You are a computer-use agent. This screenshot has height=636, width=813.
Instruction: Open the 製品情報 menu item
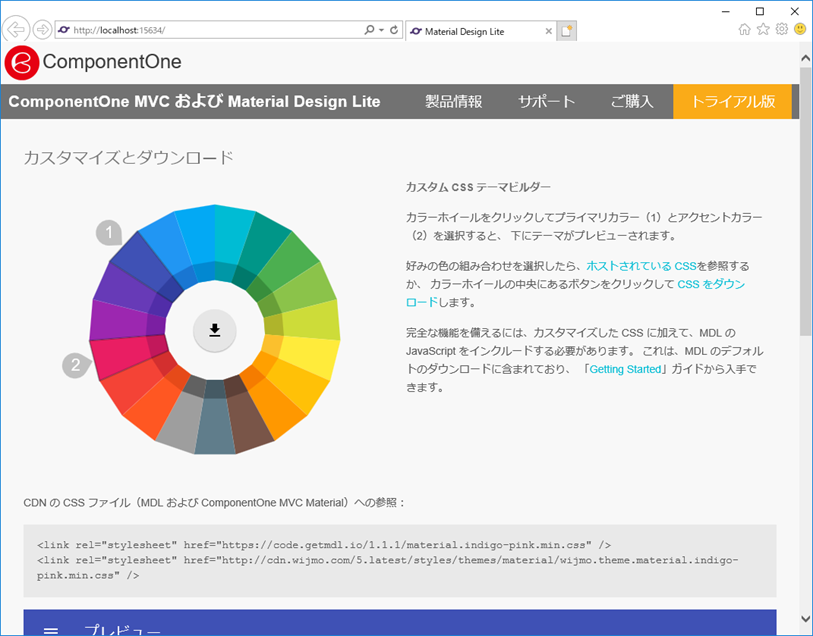[x=454, y=102]
